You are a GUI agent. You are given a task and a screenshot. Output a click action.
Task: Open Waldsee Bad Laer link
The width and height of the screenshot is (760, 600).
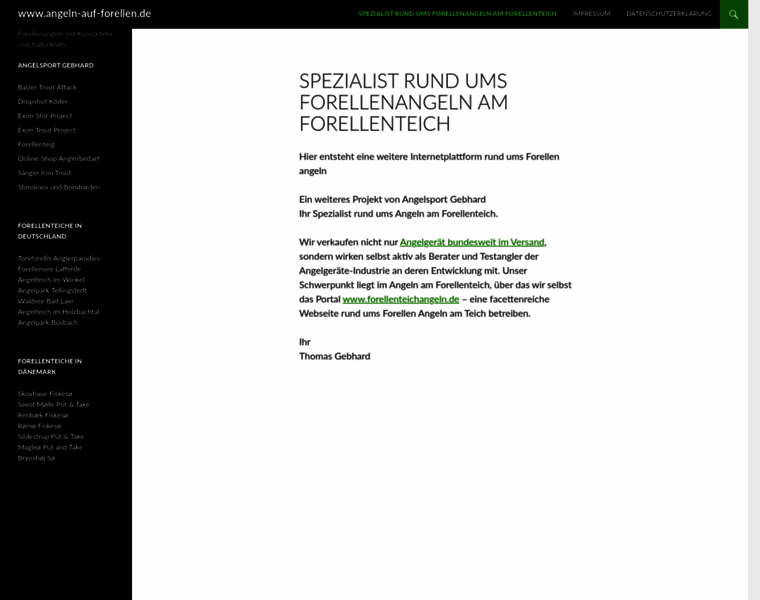pos(46,301)
